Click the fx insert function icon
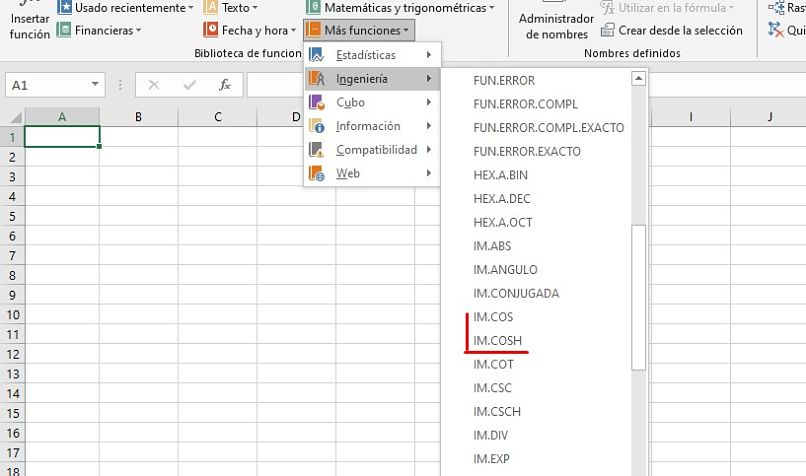806x476 pixels. click(225, 85)
